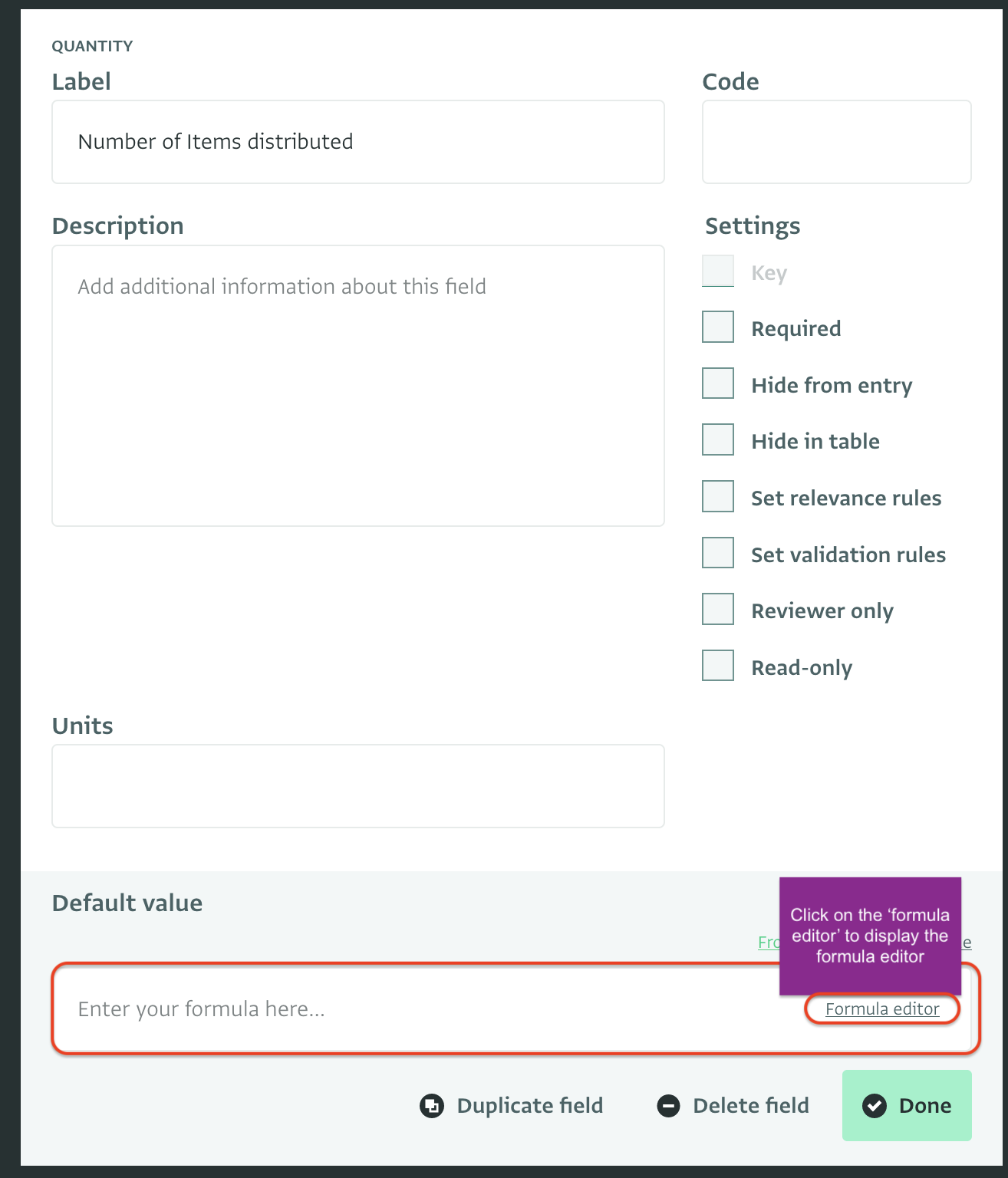Click the minus icon beside Delete field
The image size is (1008, 1178).
[668, 1105]
